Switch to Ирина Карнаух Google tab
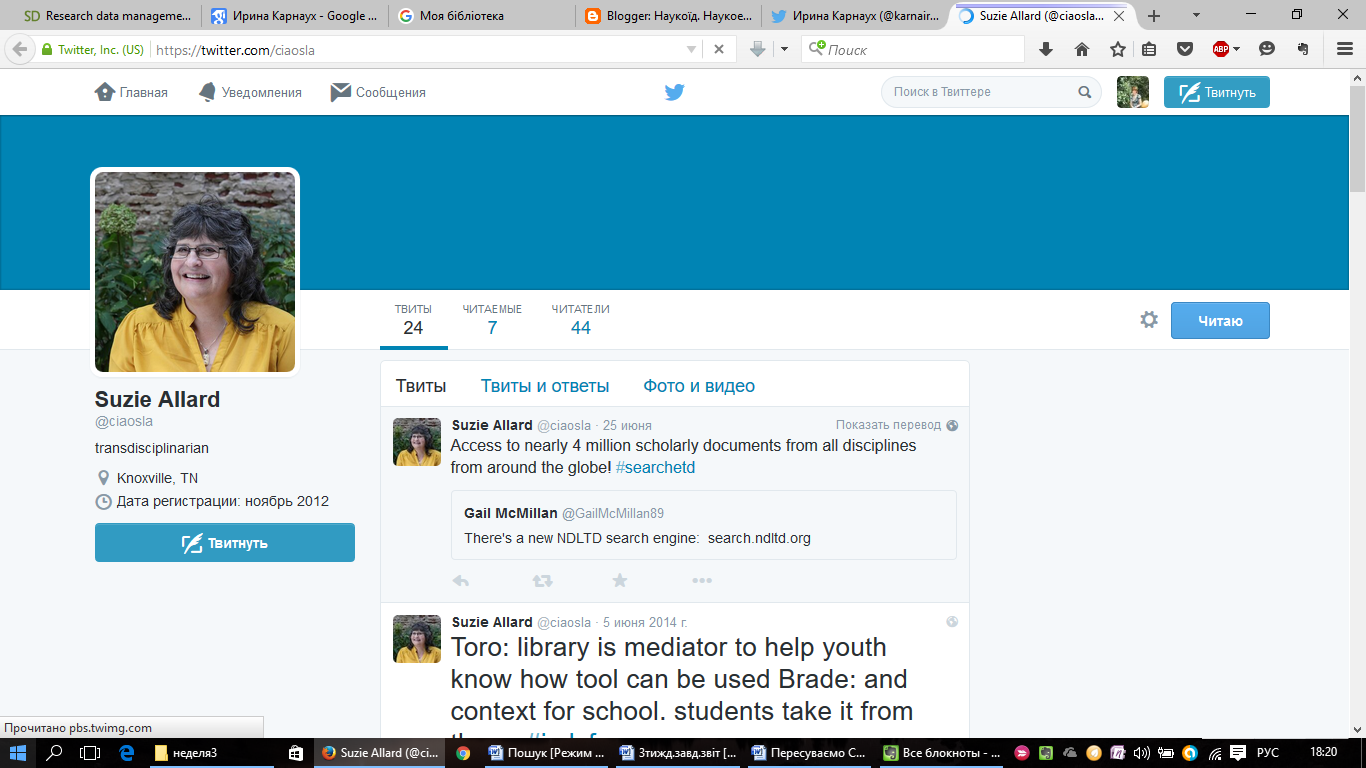This screenshot has height=768, width=1366. click(x=294, y=16)
